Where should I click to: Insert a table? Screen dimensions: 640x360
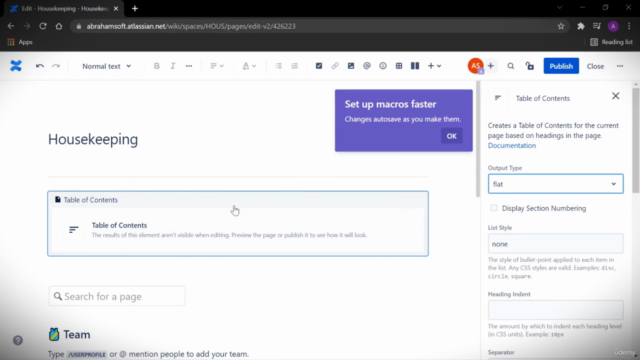click(399, 66)
